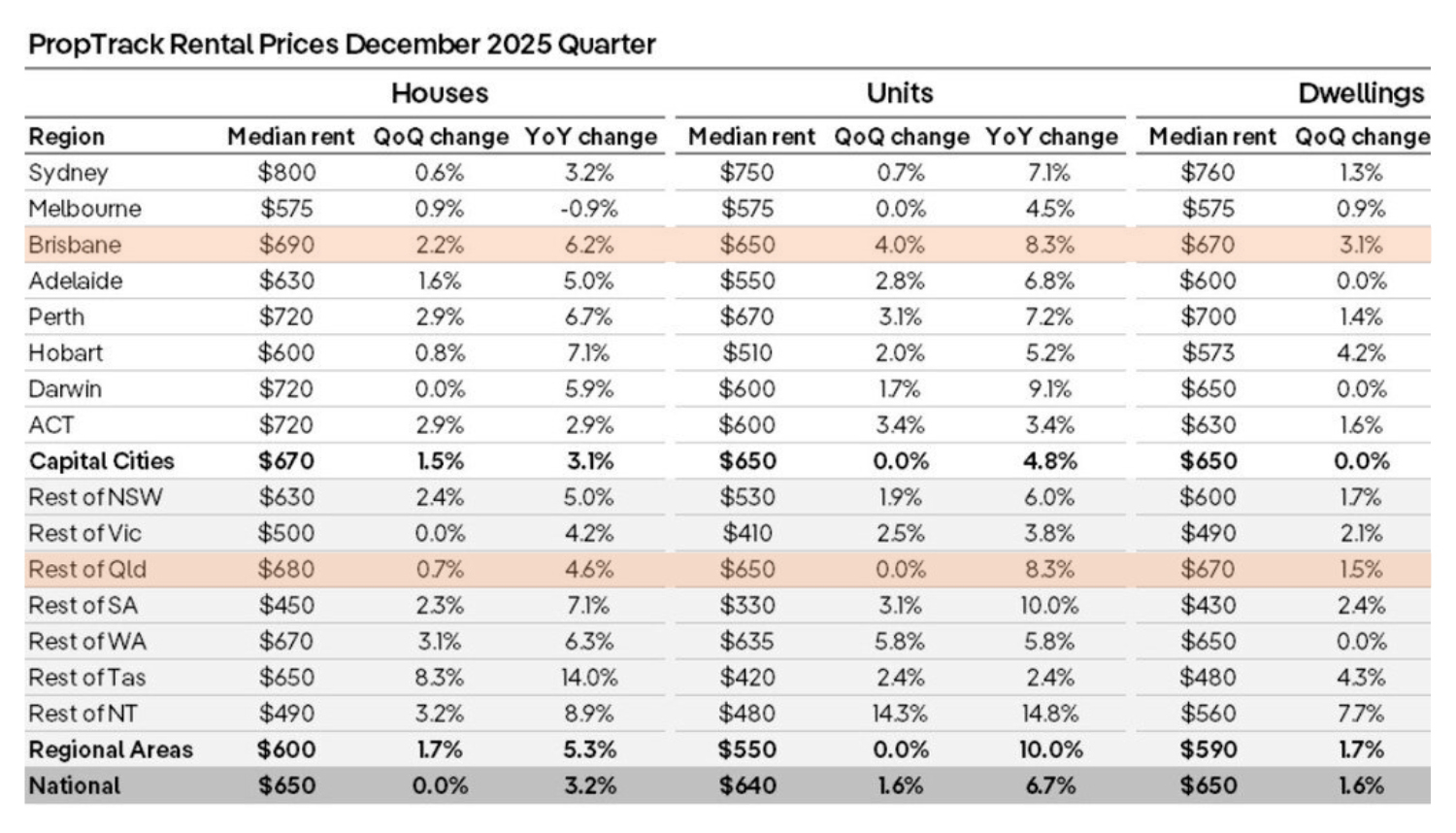Click Rest of Vic units $410 rent
The width and height of the screenshot is (1456, 833).
tap(746, 533)
